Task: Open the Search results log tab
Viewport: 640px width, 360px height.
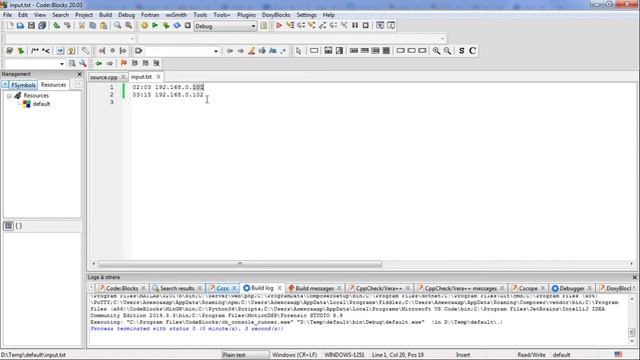Action: point(177,288)
